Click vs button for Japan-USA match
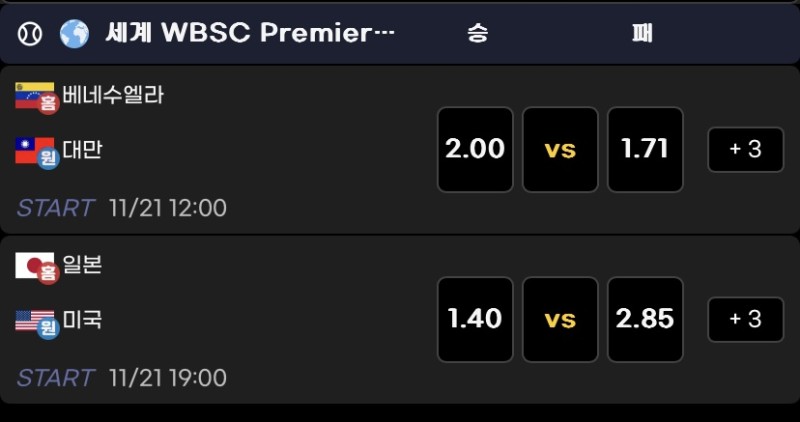 click(560, 319)
